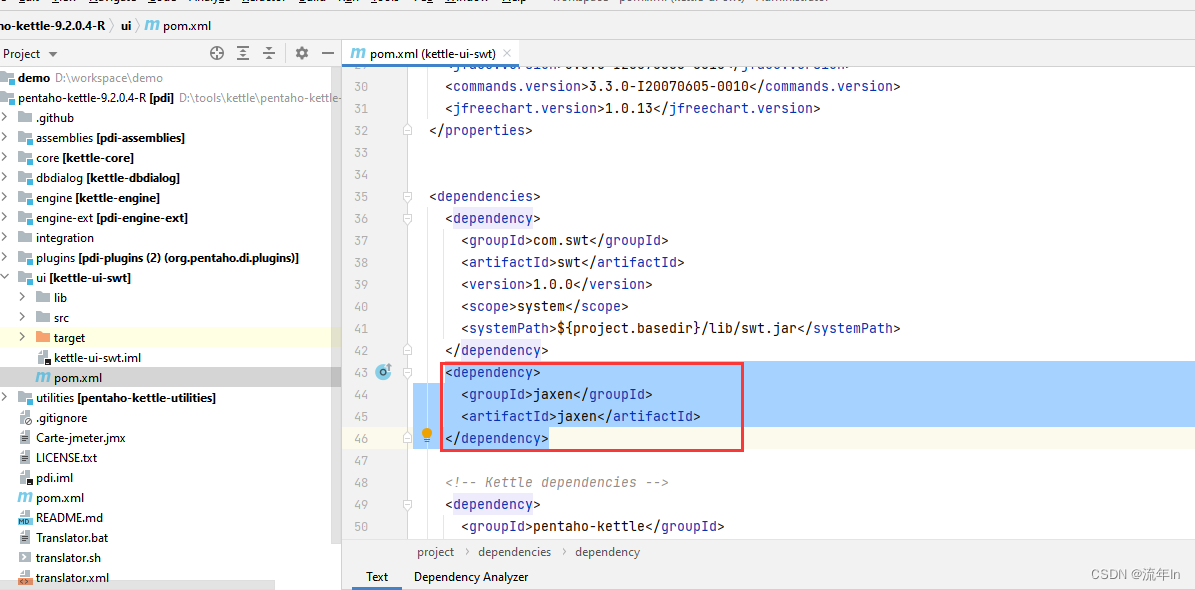The image size is (1195, 590).
Task: Click the Expand All icon in Project panel
Action: click(x=243, y=53)
